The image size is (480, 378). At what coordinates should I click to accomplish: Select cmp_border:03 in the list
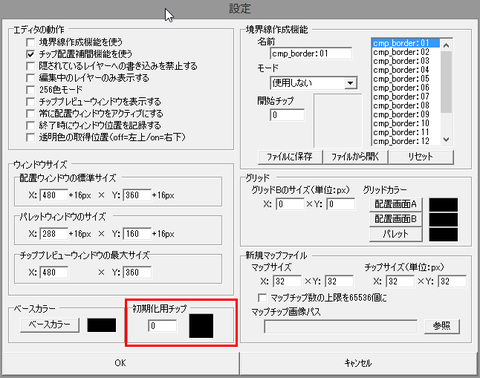406,61
